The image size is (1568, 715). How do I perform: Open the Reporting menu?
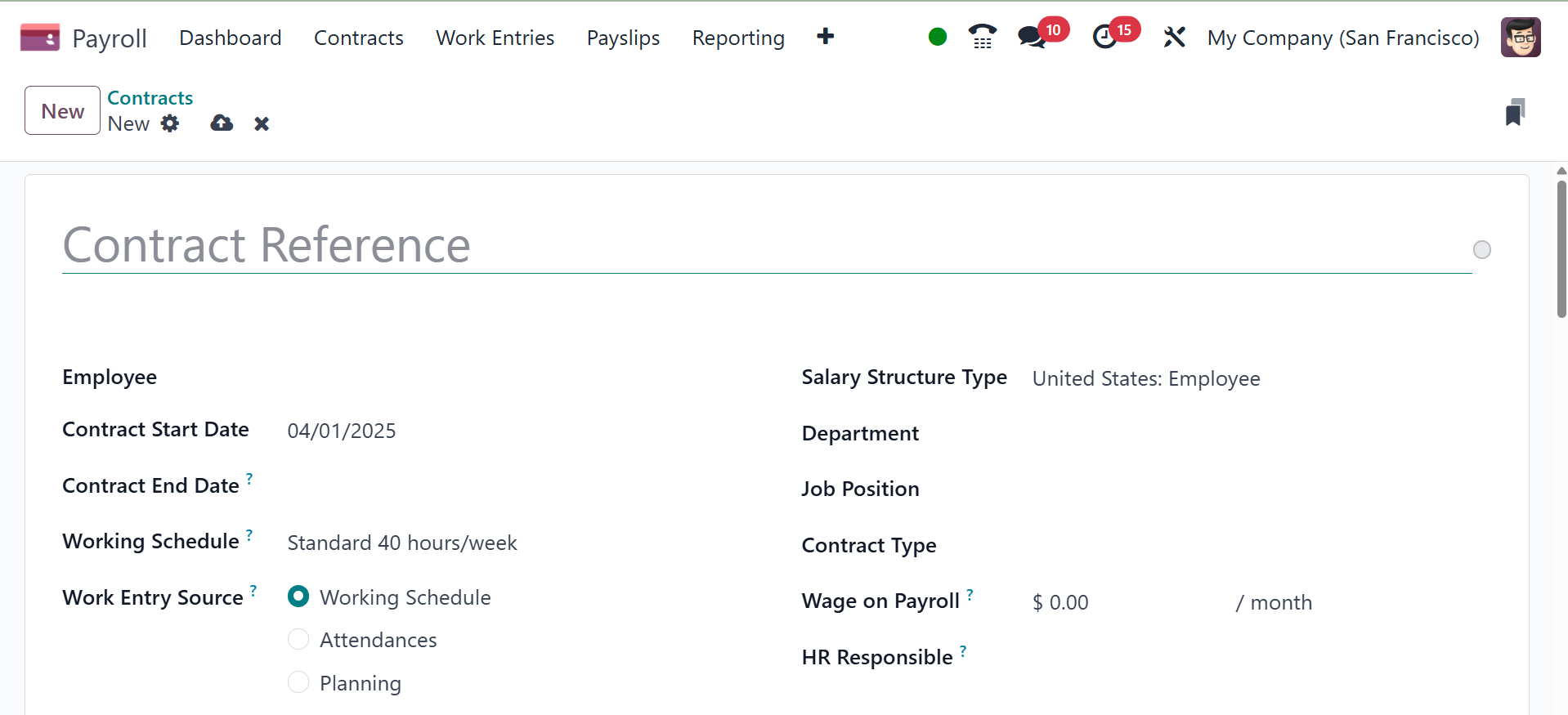737,38
